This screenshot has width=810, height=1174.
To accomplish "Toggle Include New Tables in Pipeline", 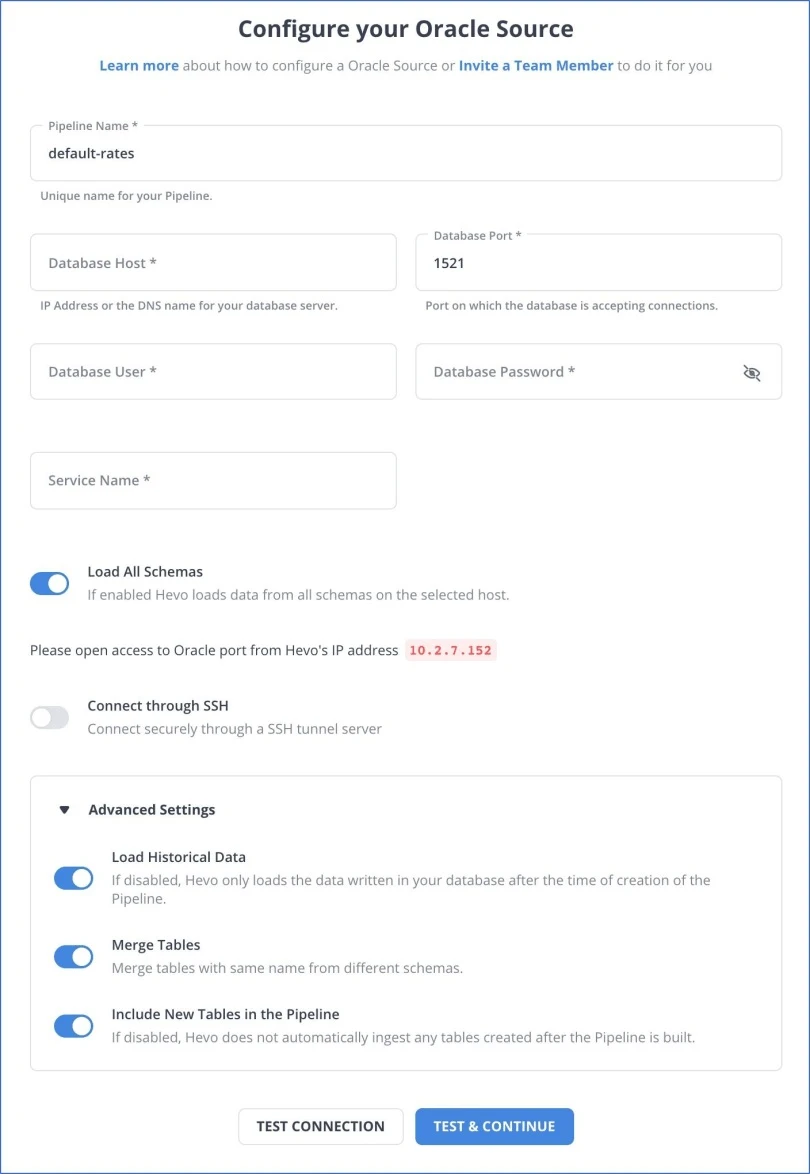I will click(73, 1026).
